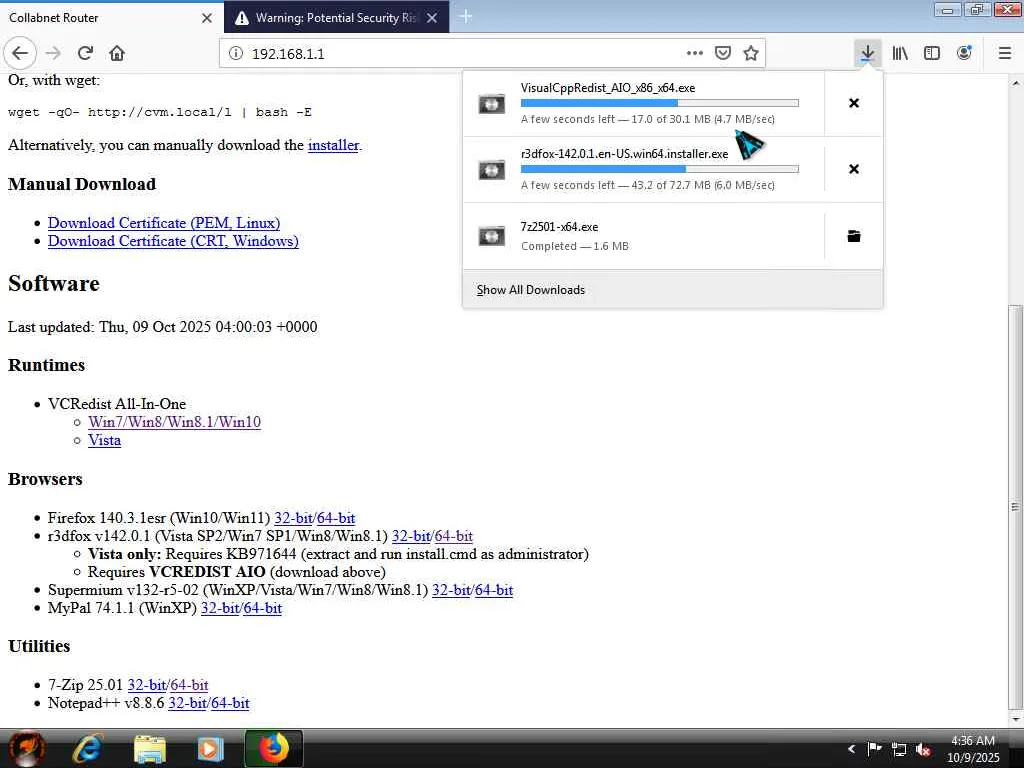Click the network tray icon
Screen dimensions: 1024x768
(899, 749)
